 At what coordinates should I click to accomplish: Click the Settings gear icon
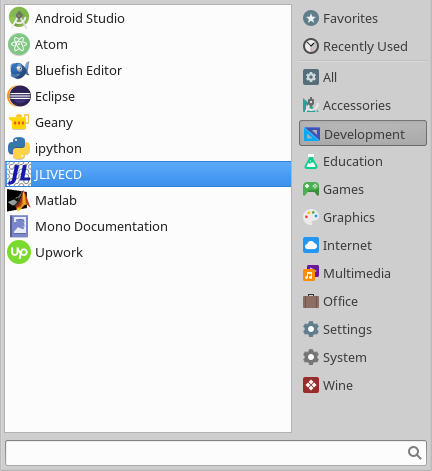click(311, 329)
